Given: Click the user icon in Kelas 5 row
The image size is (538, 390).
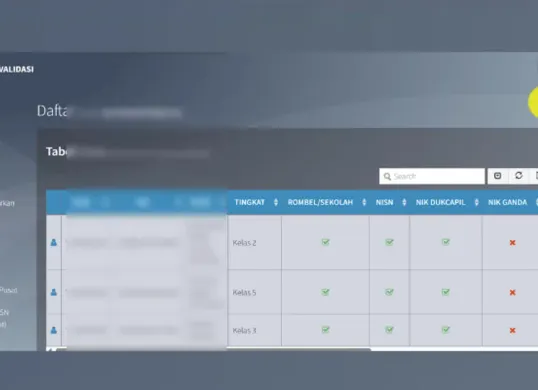Looking at the screenshot, I should click(54, 292).
